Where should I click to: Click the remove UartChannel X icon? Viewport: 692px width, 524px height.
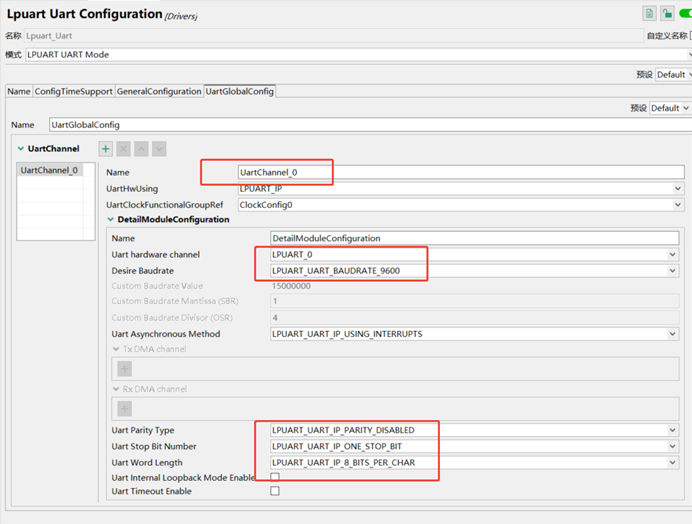point(124,149)
